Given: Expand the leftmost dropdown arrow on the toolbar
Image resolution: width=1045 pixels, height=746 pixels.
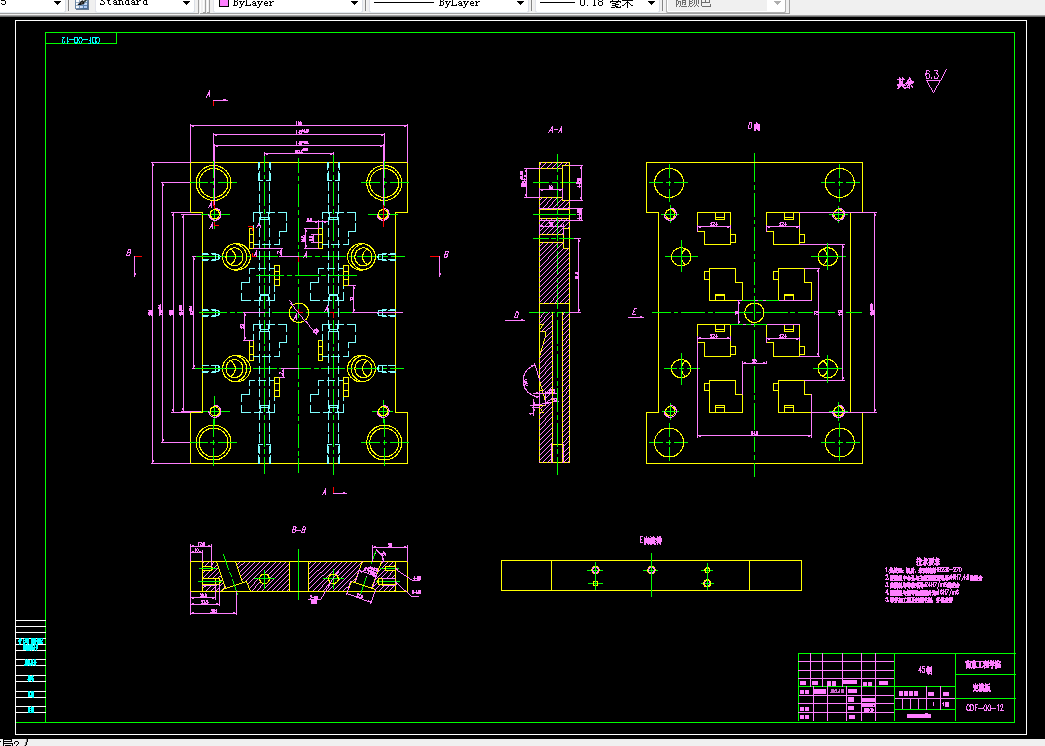Looking at the screenshot, I should 57,4.
